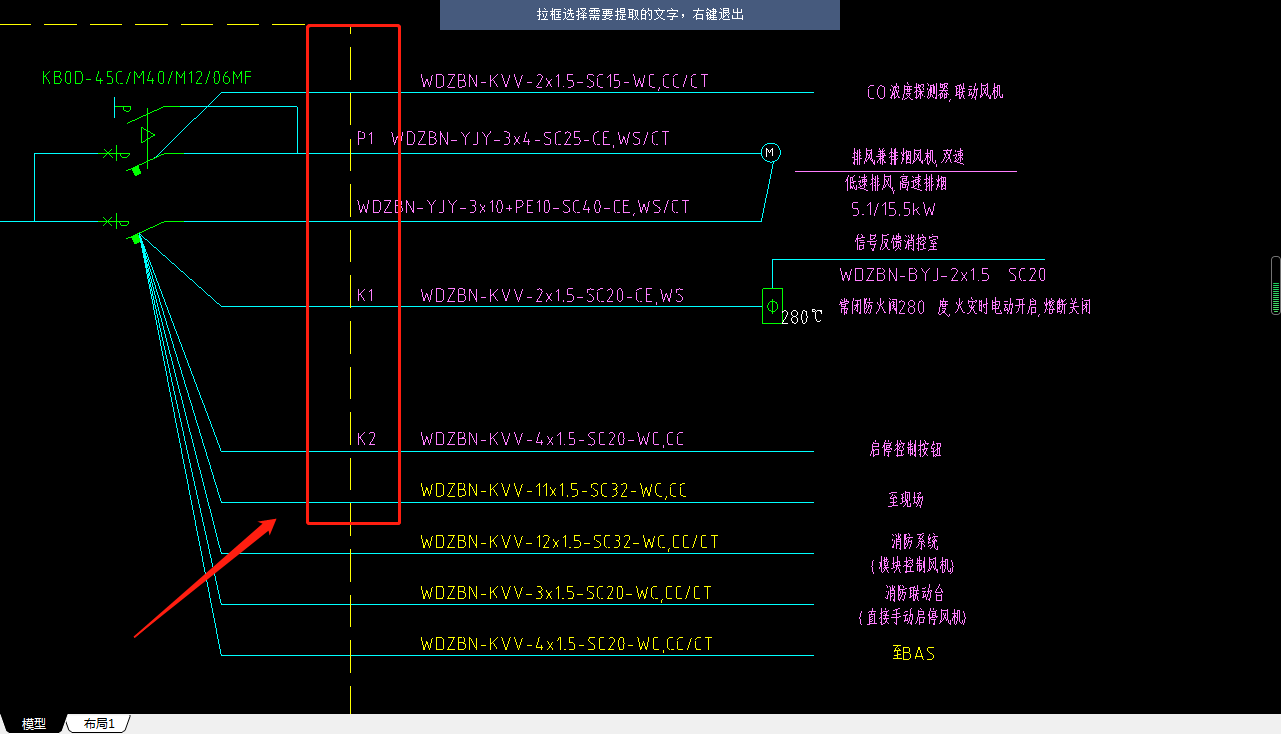The height and width of the screenshot is (734, 1281).
Task: Click cable label WDZBN-KVV-2x1.5-SC20-CE,WS
Action: click(552, 295)
